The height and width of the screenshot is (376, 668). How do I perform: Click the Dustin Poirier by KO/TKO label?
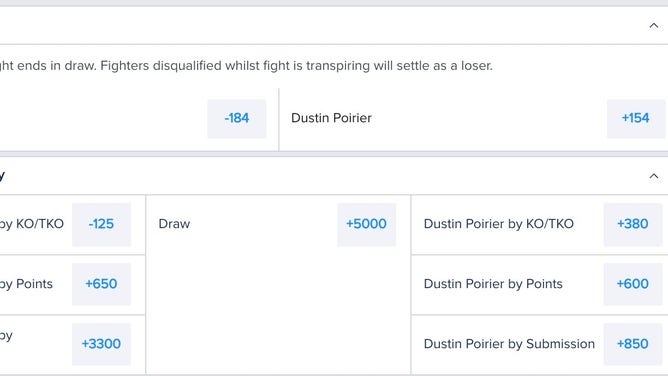click(x=498, y=224)
